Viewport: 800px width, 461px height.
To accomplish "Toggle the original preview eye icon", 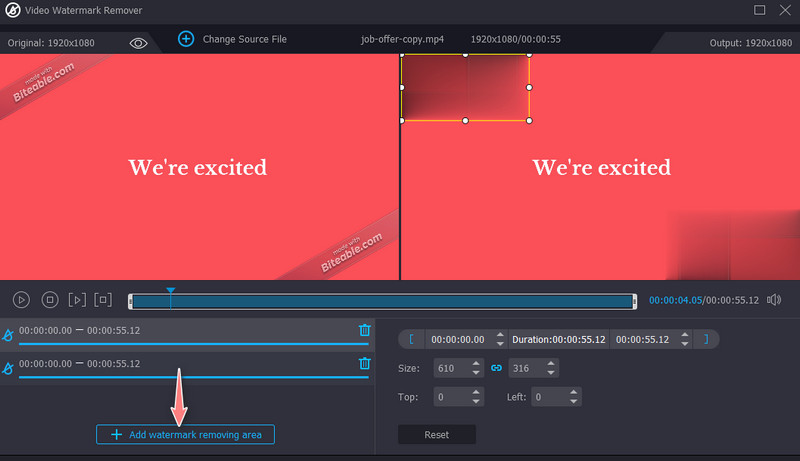I will tap(138, 42).
